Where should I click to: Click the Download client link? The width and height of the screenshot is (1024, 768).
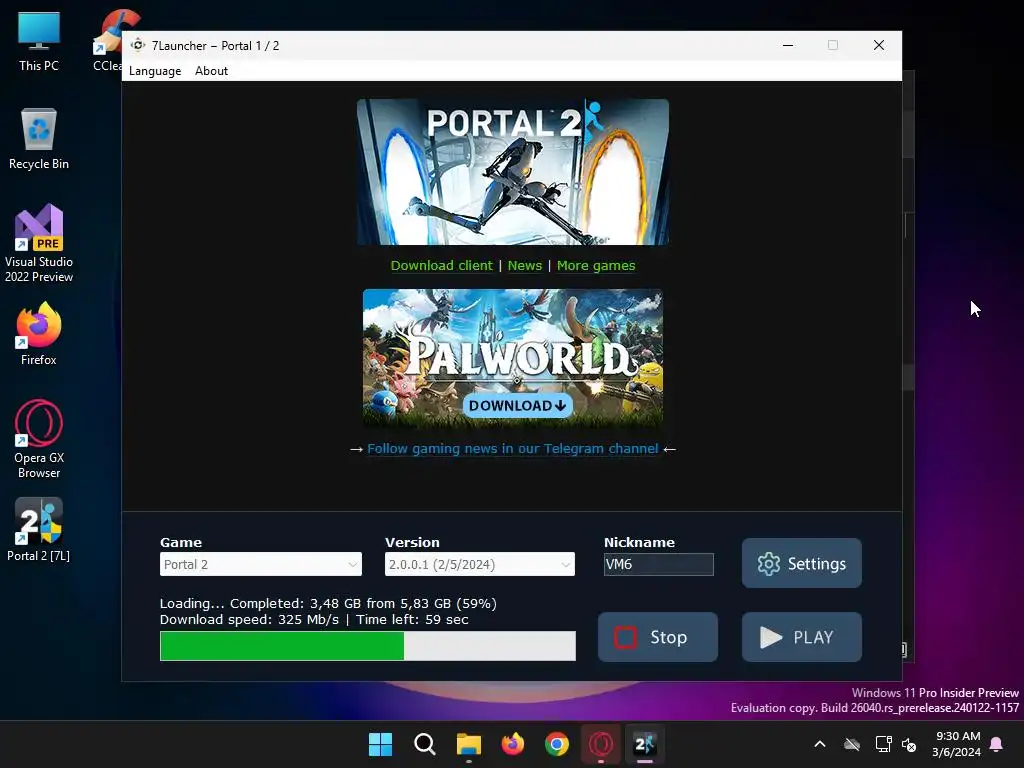click(x=441, y=266)
